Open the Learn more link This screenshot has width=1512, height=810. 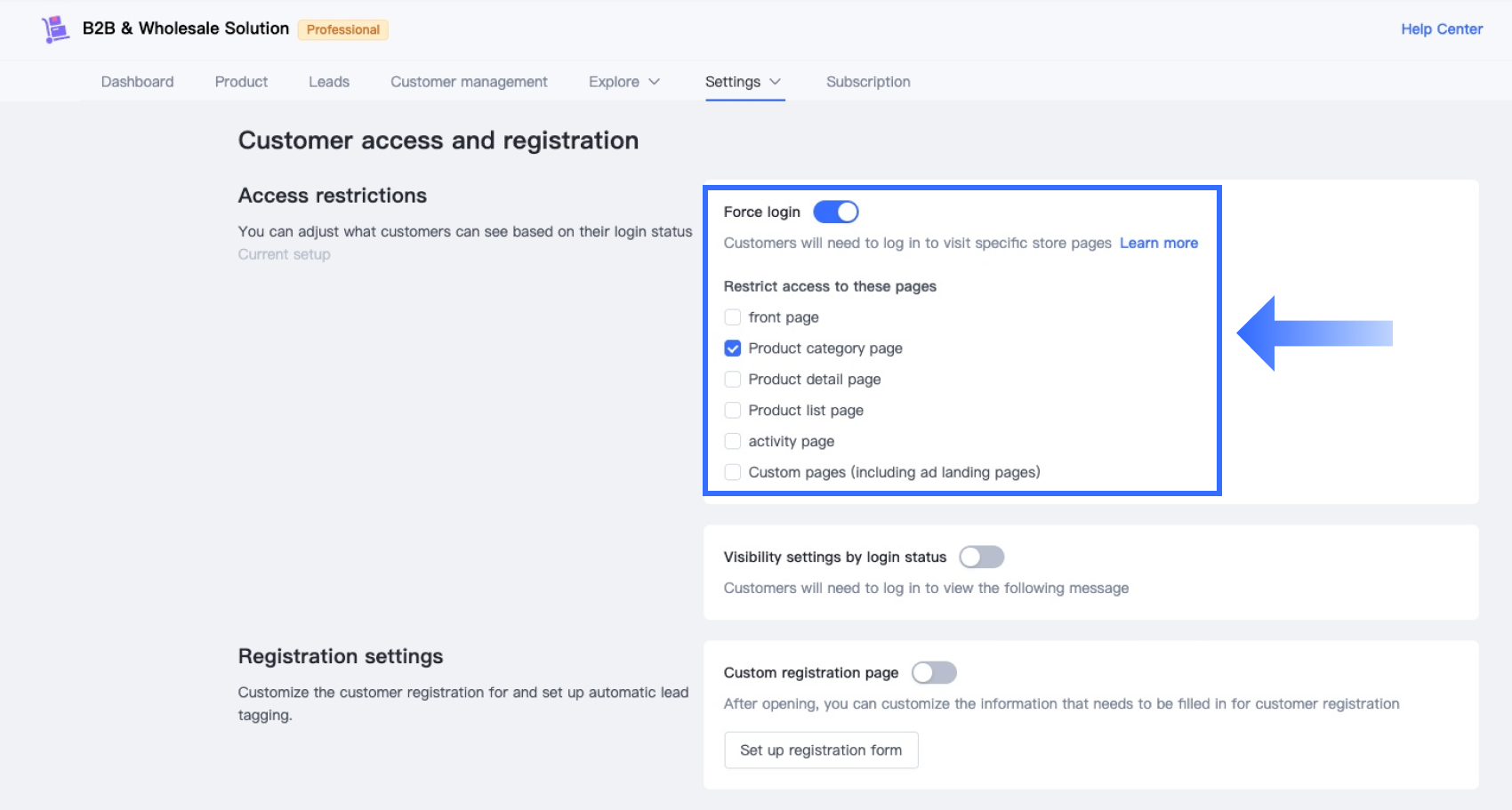click(1158, 243)
